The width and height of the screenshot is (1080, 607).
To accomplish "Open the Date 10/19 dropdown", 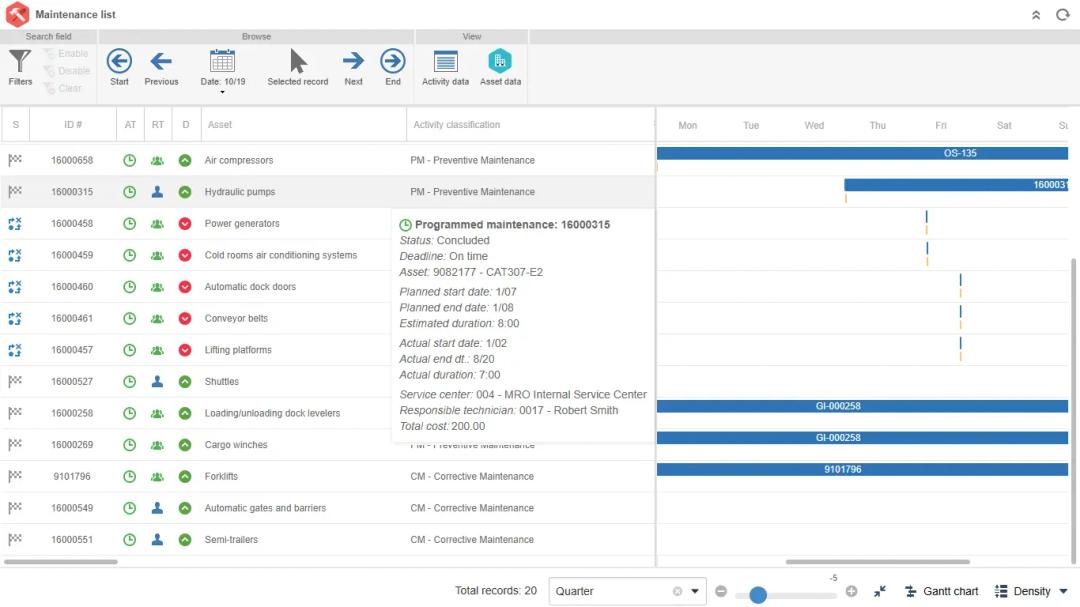I will coord(222,70).
